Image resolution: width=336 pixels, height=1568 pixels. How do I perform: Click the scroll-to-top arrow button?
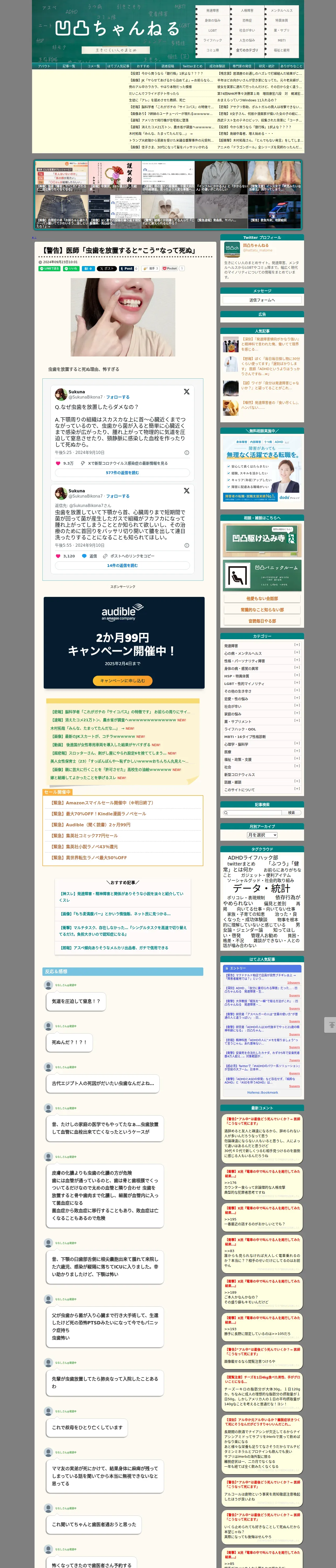tap(331, 1025)
